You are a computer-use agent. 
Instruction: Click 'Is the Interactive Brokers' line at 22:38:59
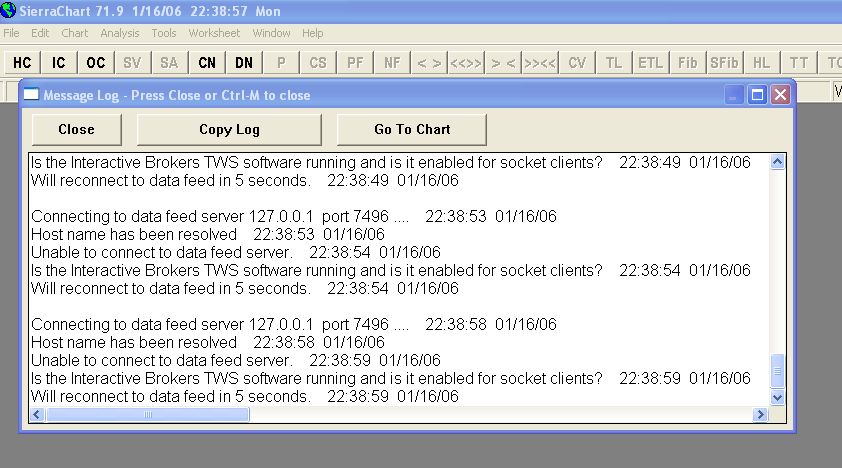click(390, 378)
